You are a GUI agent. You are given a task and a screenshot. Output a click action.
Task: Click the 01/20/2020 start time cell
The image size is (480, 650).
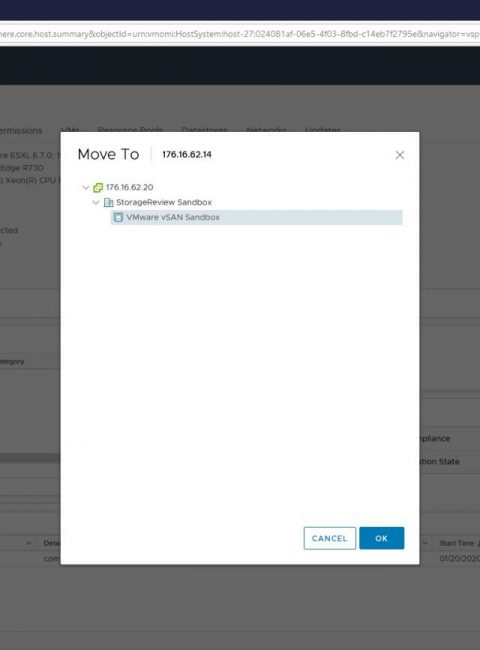[459, 558]
